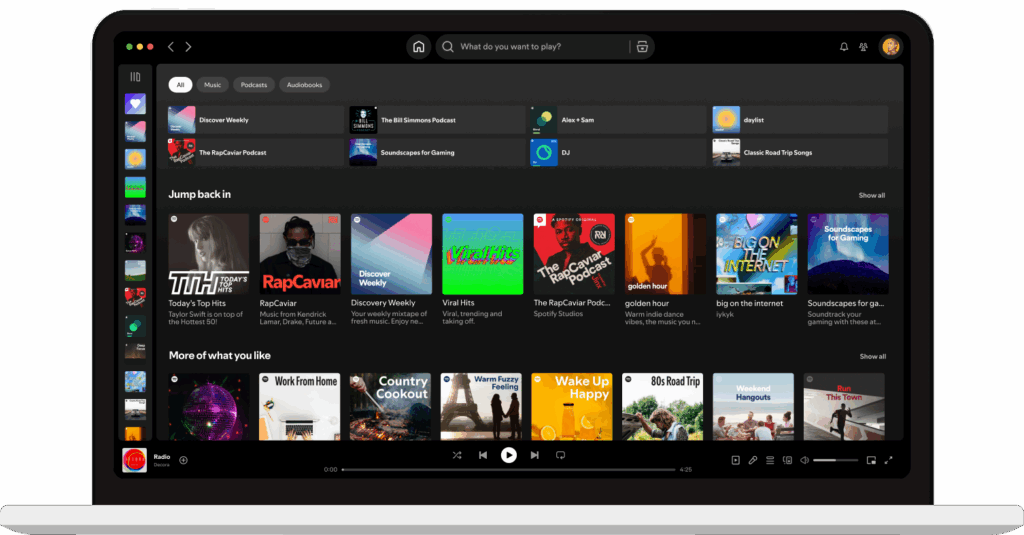The width and height of the screenshot is (1024, 535).
Task: Add current Radio track to library
Action: 183,460
